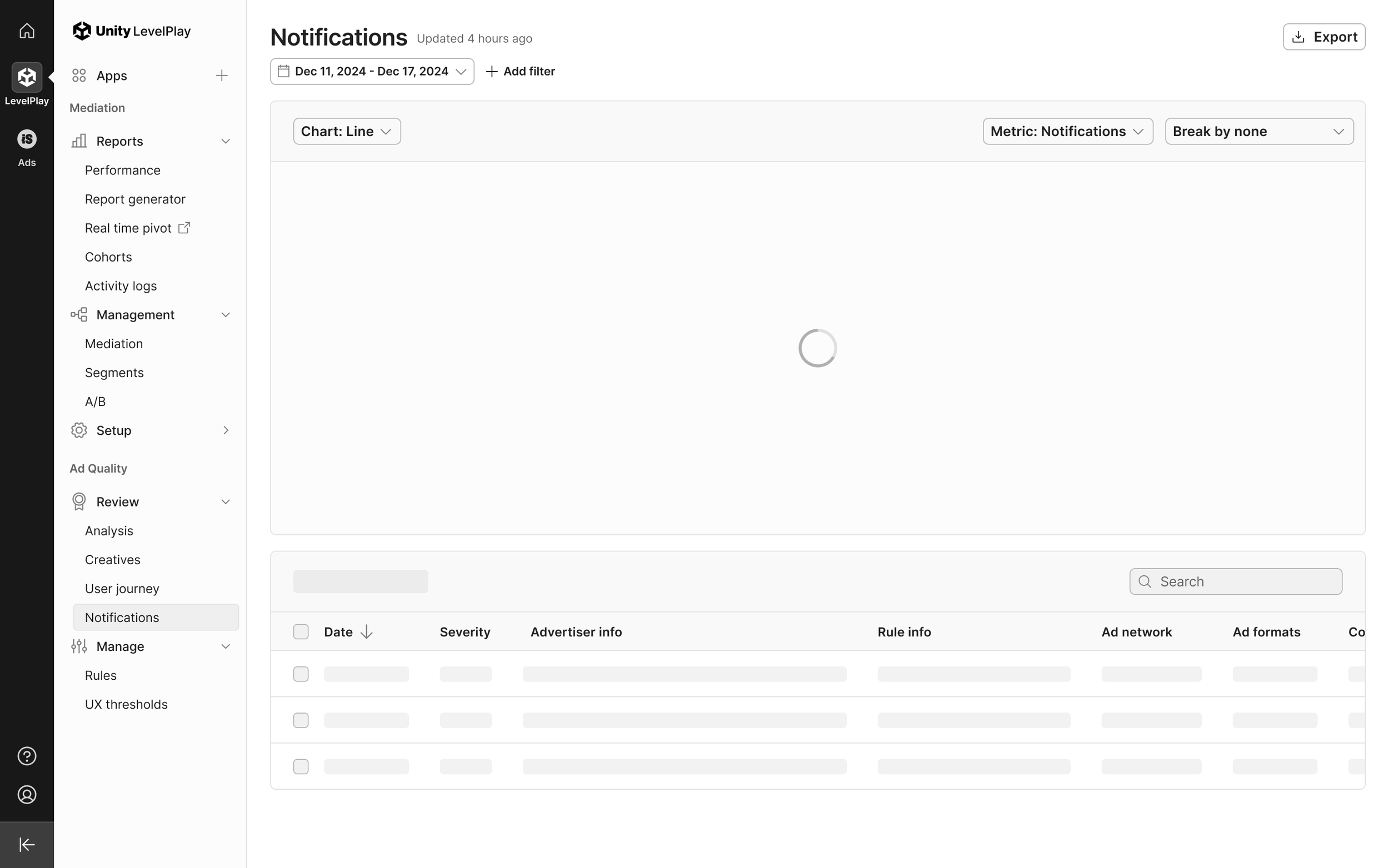Click the help question mark icon
The width and height of the screenshot is (1389, 868).
click(27, 756)
